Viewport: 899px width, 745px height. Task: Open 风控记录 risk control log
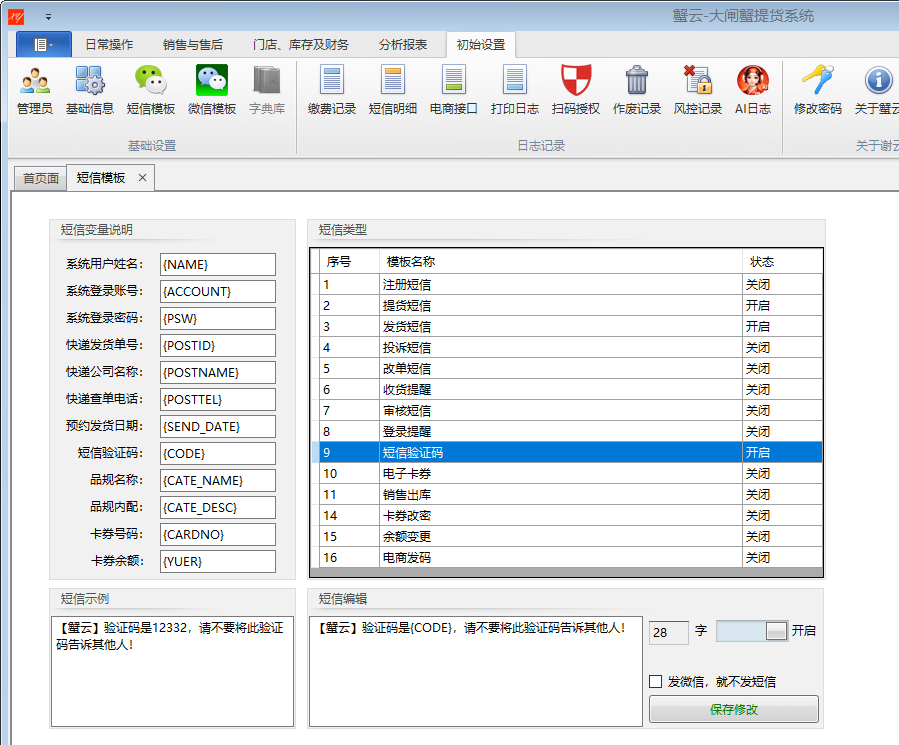698,90
